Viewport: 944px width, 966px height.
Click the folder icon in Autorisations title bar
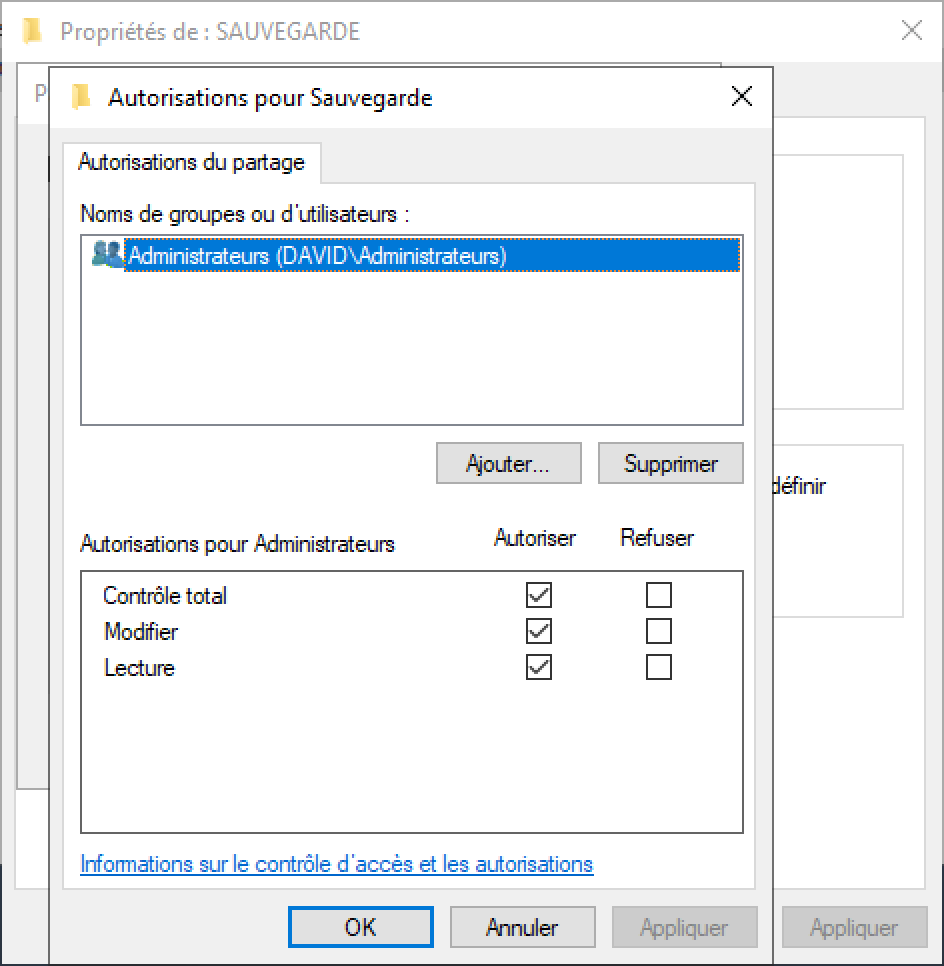pos(81,97)
